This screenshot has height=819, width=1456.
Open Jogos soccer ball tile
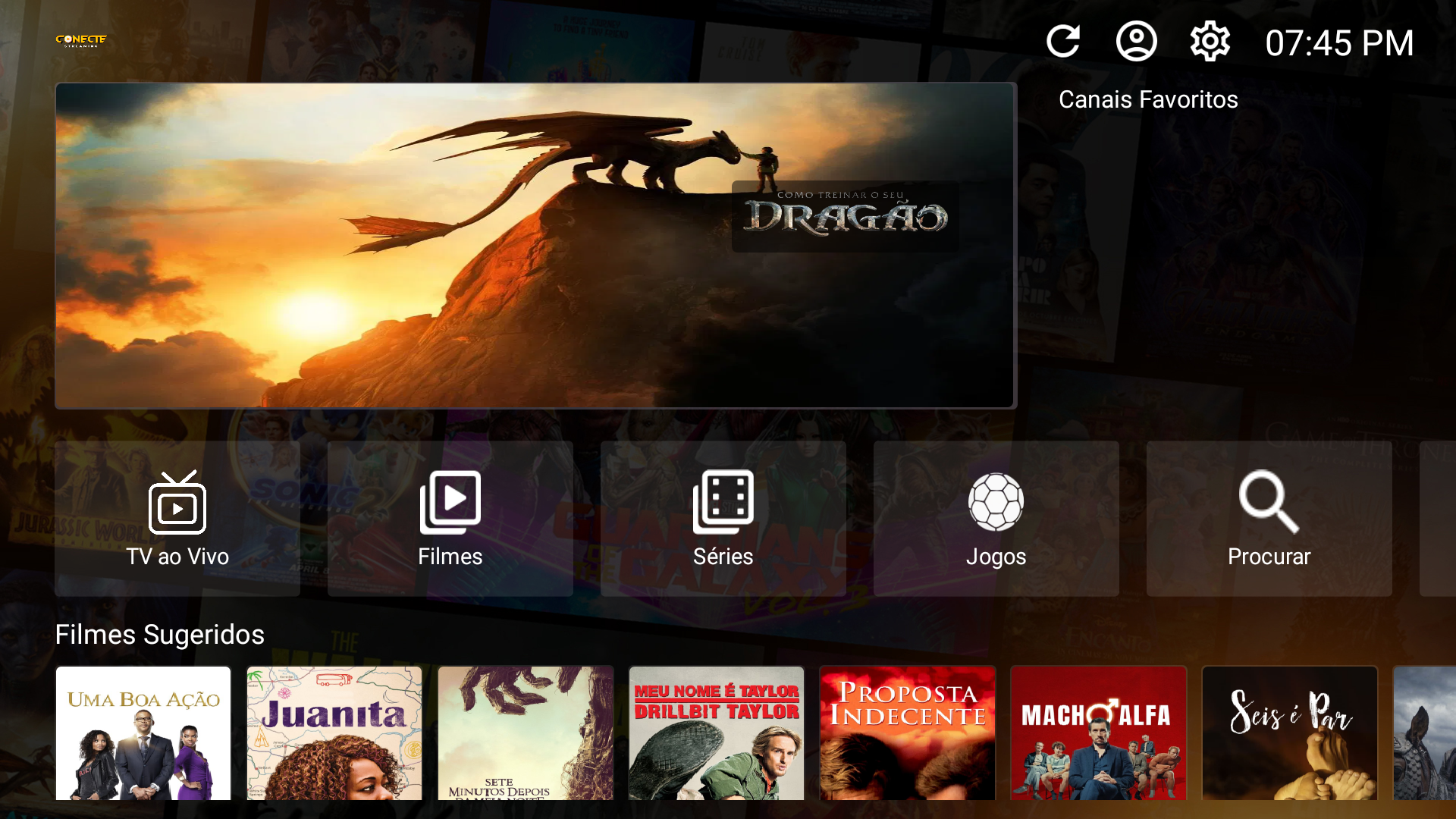coord(996,519)
